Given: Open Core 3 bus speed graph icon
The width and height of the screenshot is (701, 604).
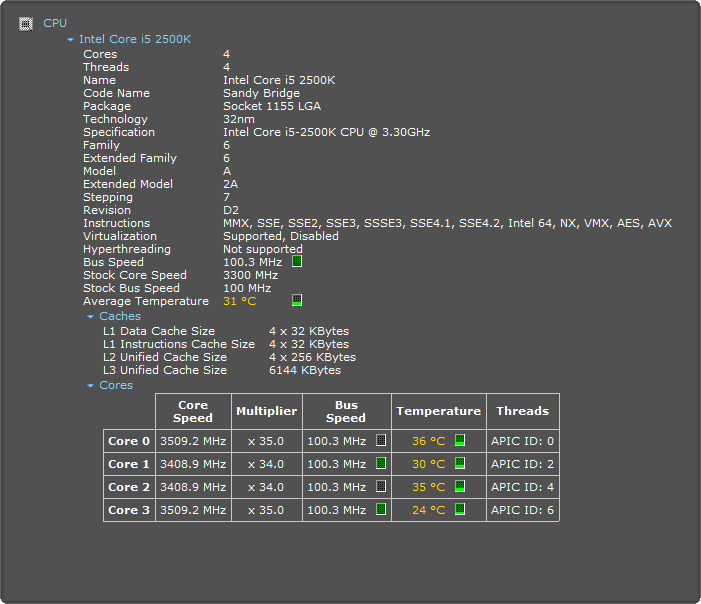Looking at the screenshot, I should coord(381,509).
